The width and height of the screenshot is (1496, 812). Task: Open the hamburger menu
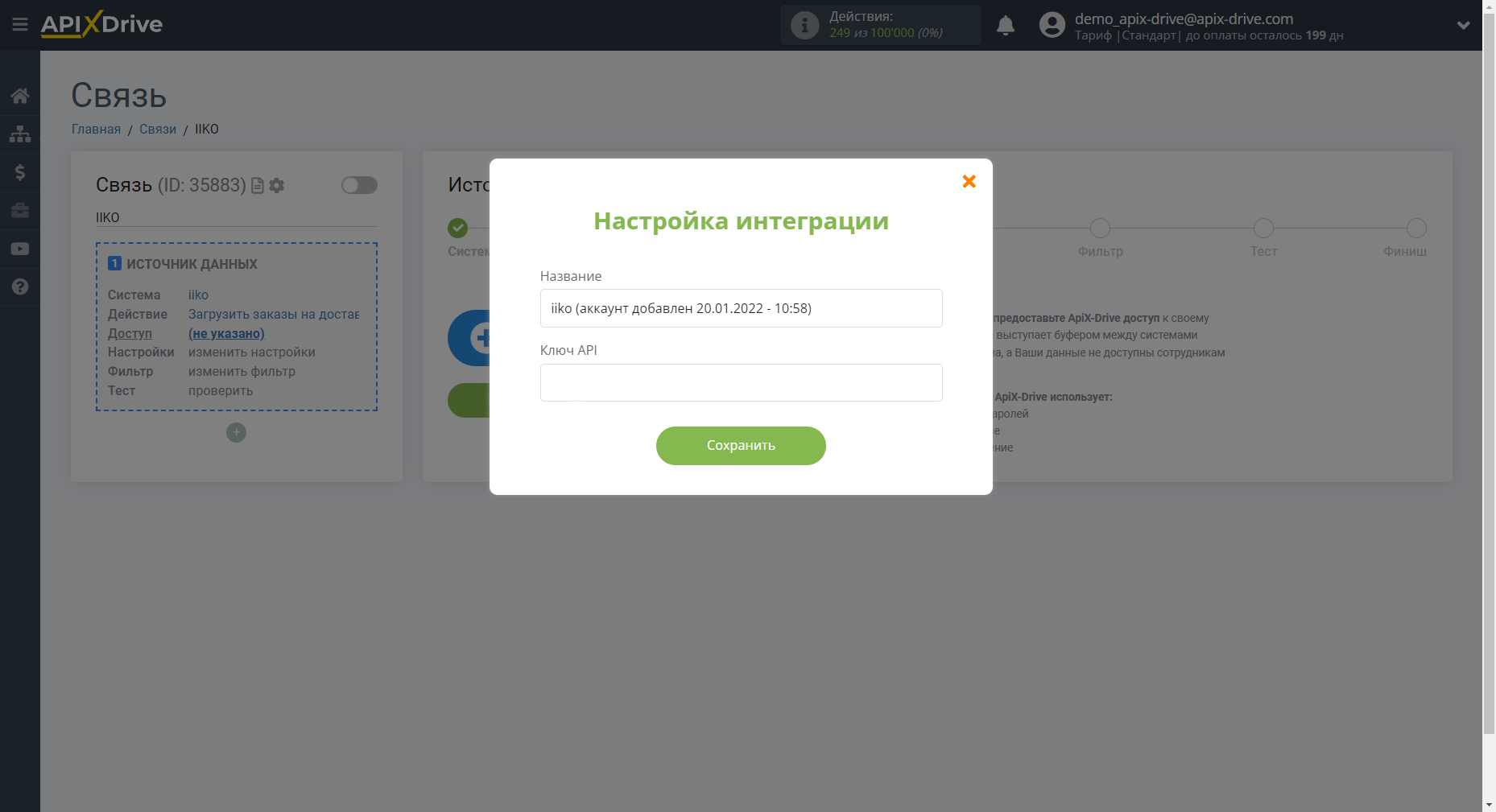(20, 25)
